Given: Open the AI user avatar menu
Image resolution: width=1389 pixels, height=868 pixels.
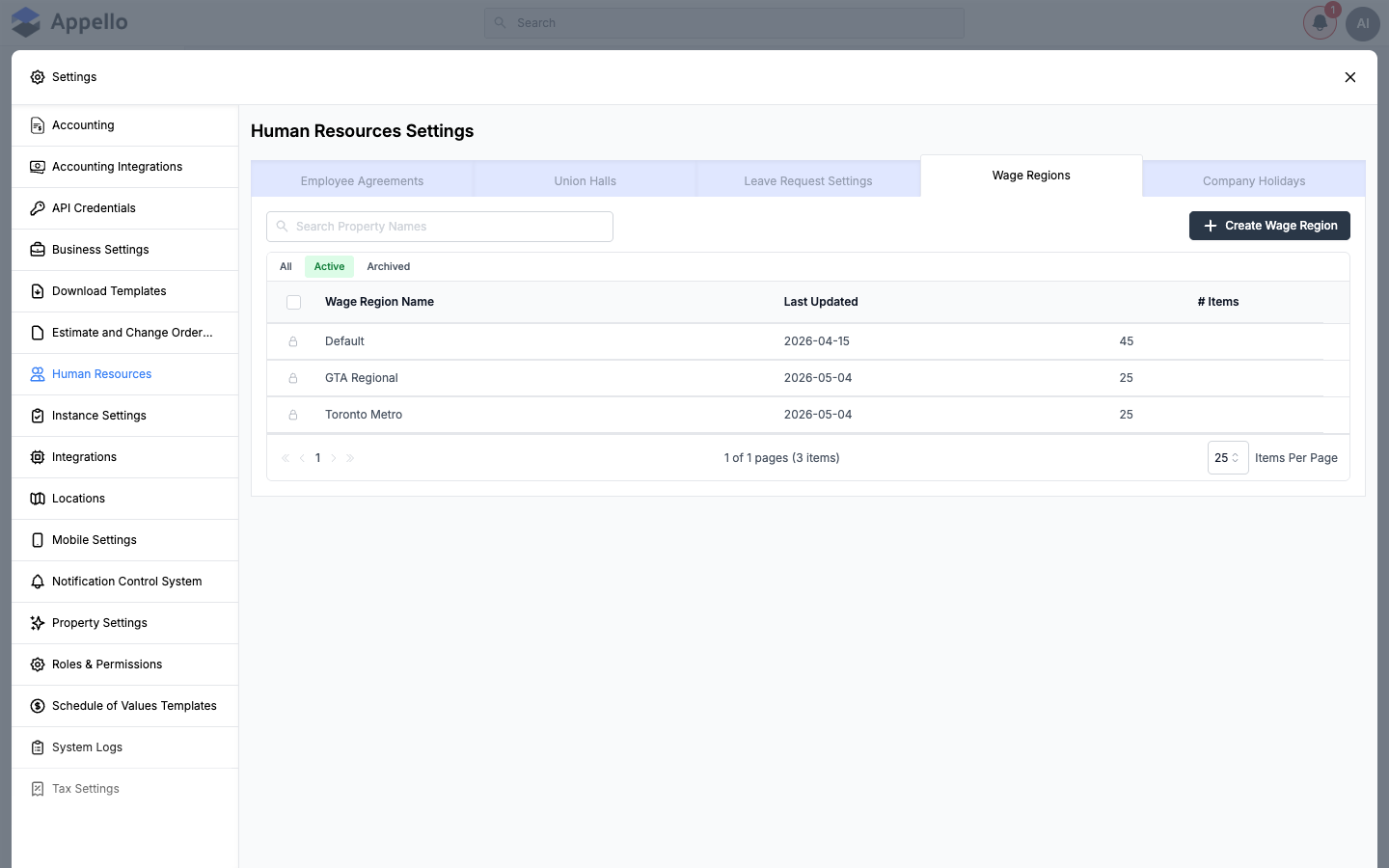Looking at the screenshot, I should (x=1363, y=23).
